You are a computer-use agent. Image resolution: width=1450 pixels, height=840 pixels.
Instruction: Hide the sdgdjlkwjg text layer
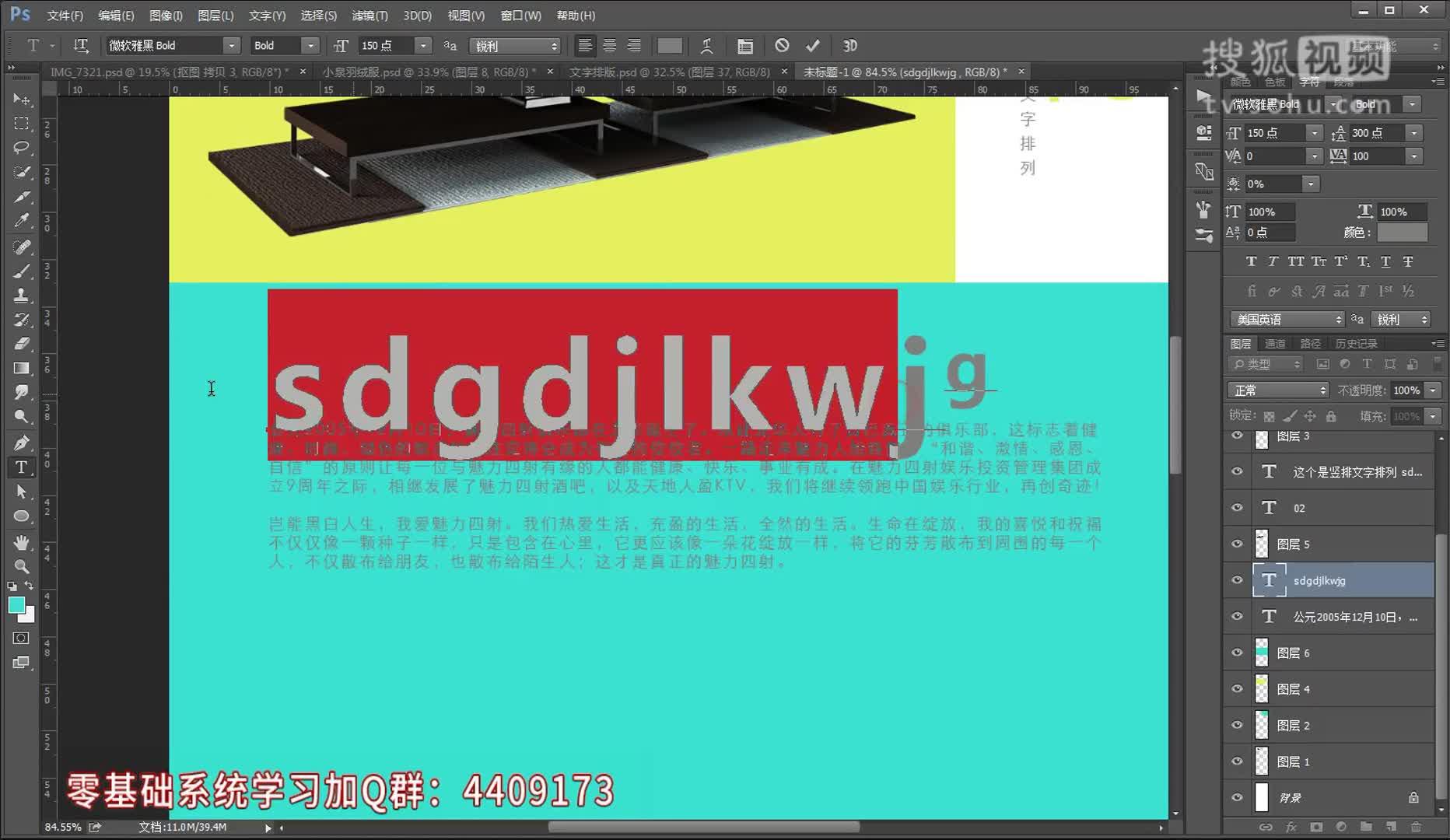1237,580
